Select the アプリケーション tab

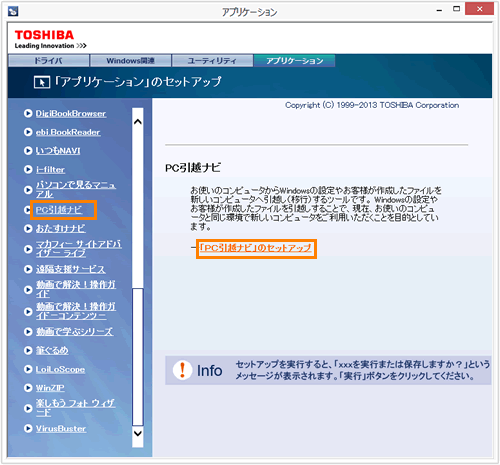pos(294,61)
